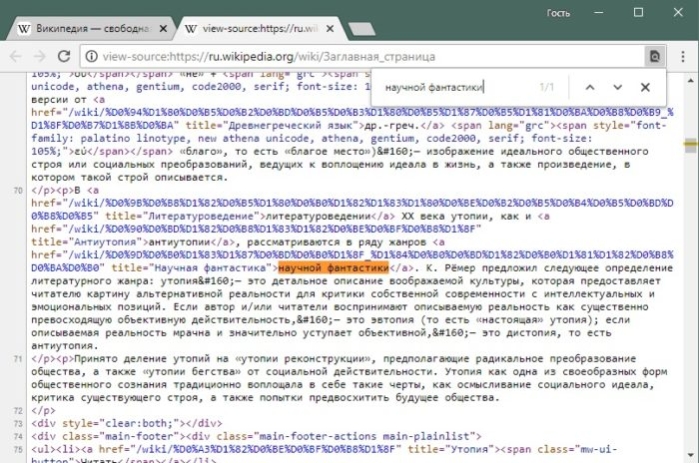Close the Википедия tab
699x463 pixels.
pyautogui.click(x=163, y=29)
